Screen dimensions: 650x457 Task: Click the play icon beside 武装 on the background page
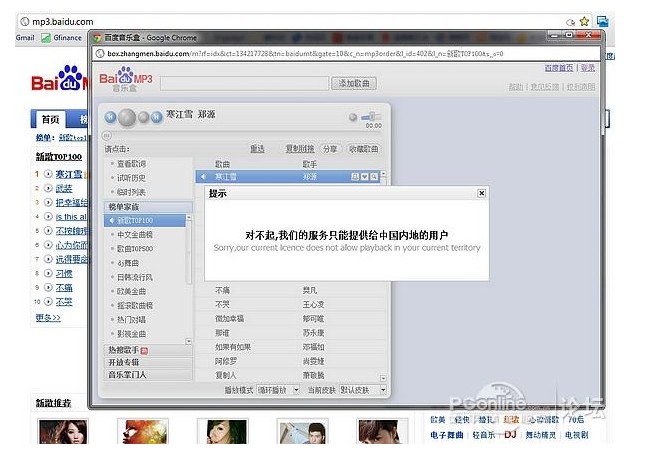point(49,188)
